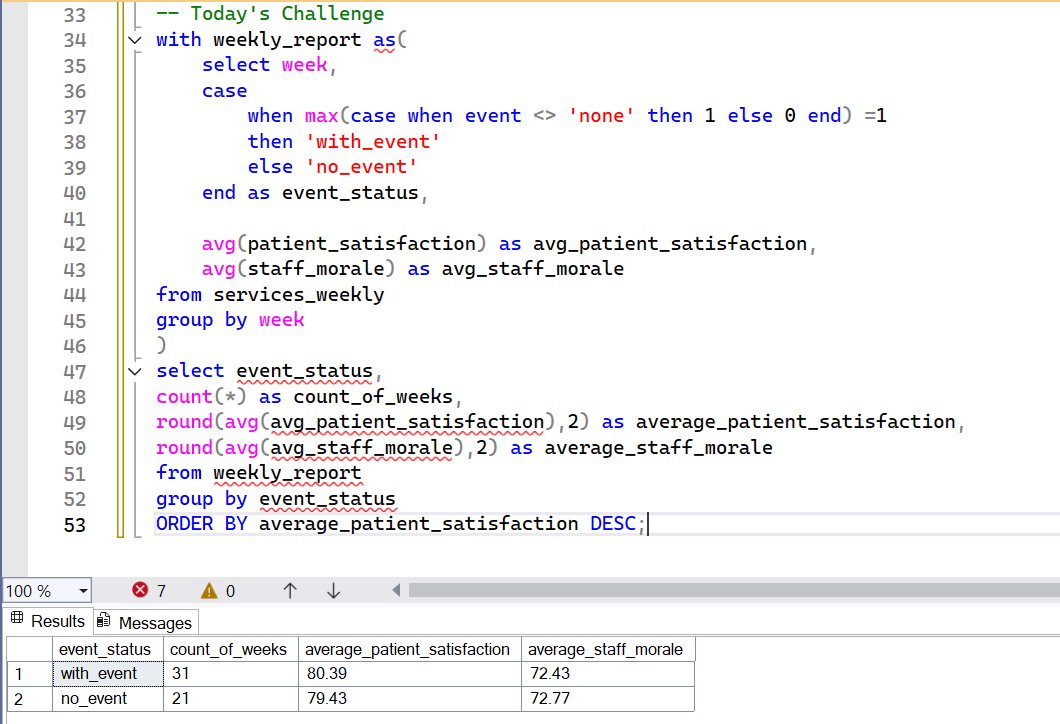Open the 100 % zoom dropdown

83,591
